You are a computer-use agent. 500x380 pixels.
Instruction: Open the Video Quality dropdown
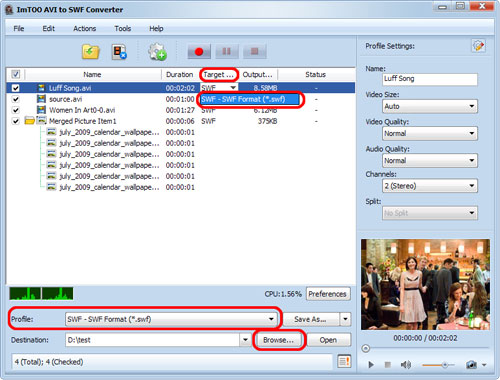tap(430, 134)
